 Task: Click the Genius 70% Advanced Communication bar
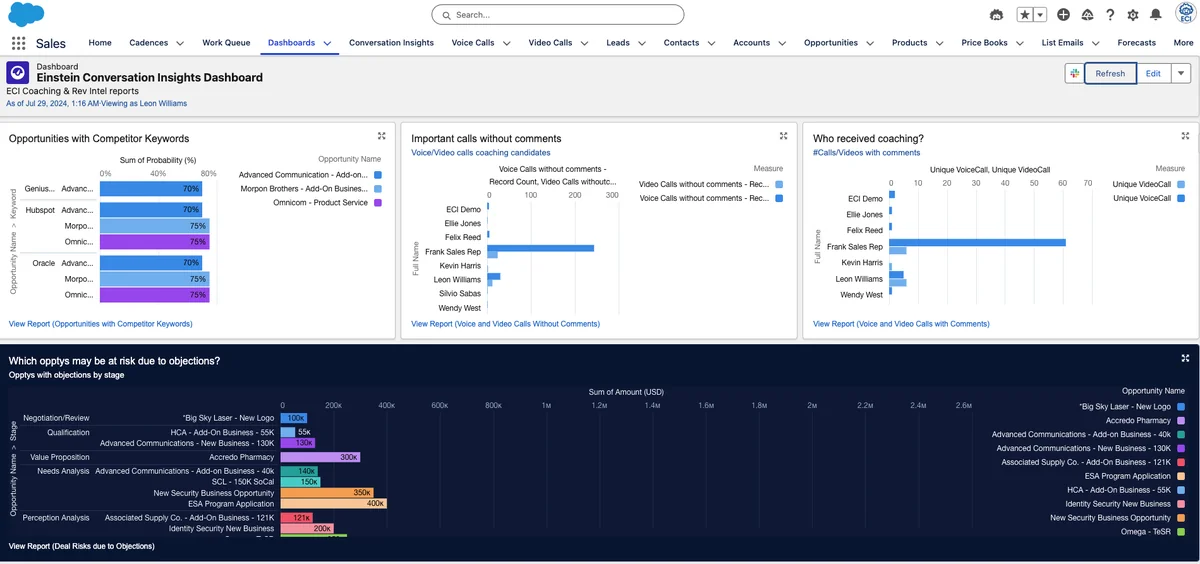[x=152, y=188]
